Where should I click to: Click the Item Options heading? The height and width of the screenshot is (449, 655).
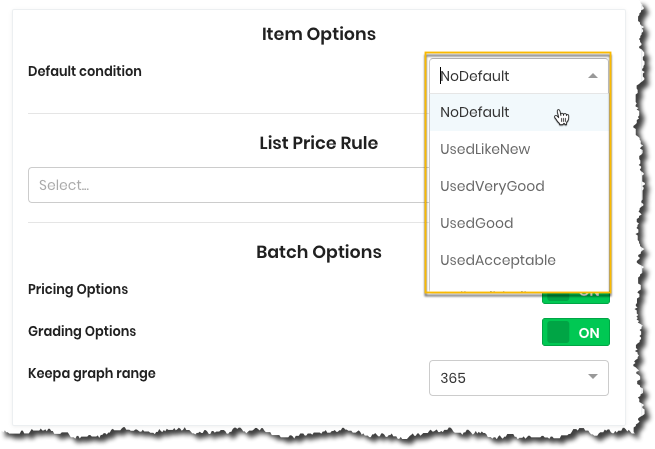[x=319, y=34]
